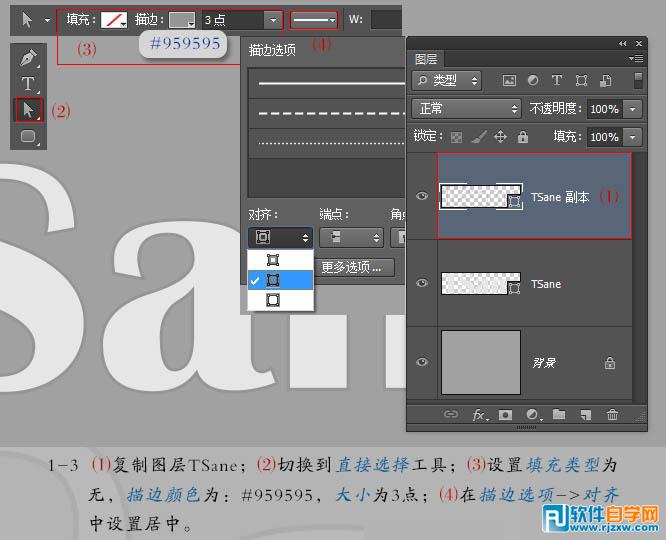
Task: Hide the TSane layer
Action: [x=422, y=283]
